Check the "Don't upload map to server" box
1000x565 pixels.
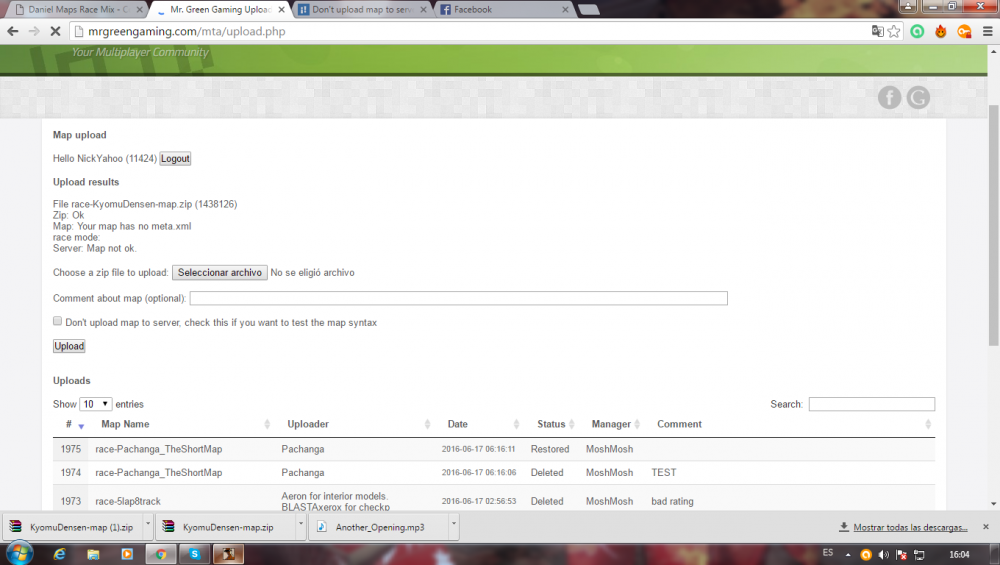point(58,322)
